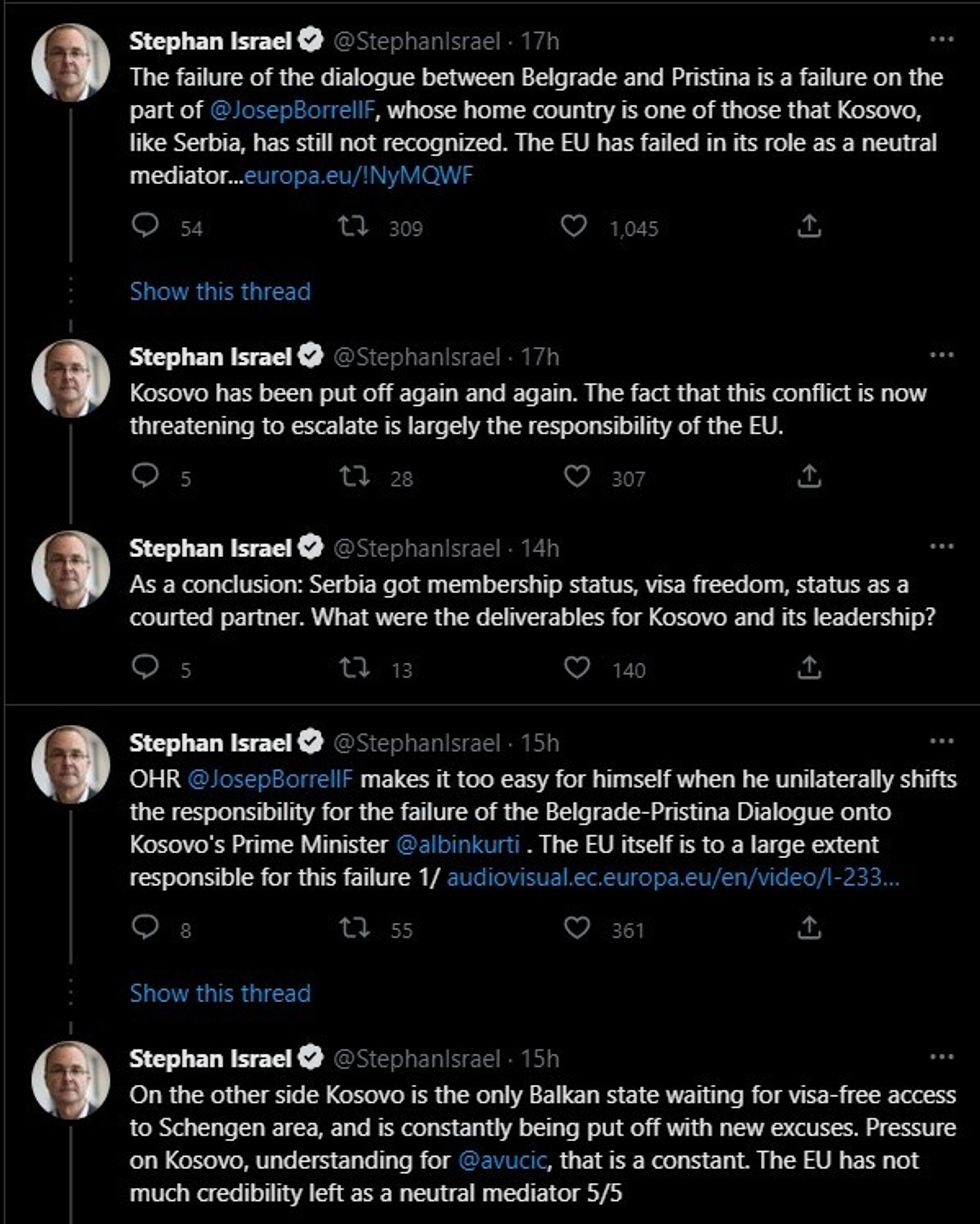Open three-dot menu on the 14h tweet
Screen dimensions: 980x1224
(x=942, y=547)
